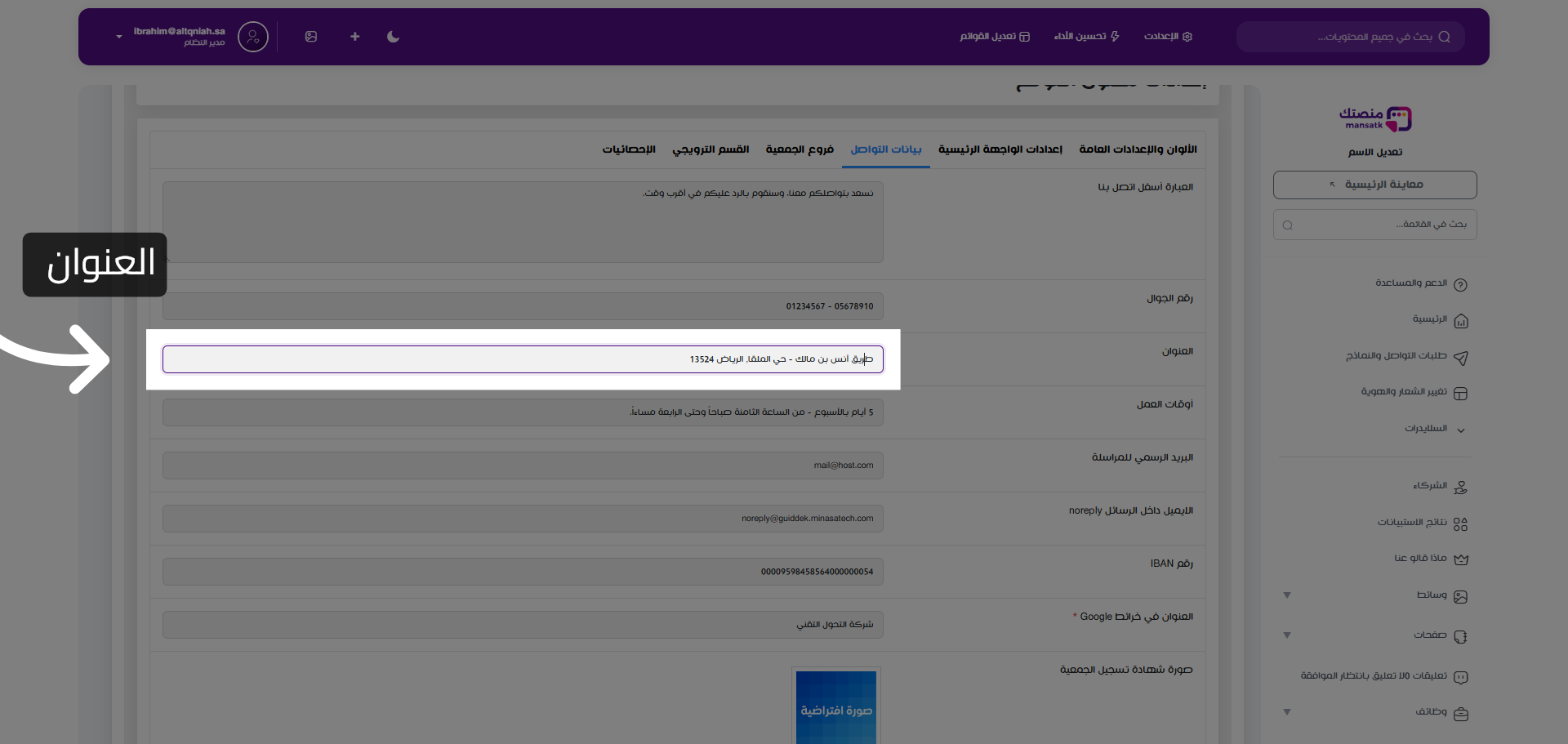Click the تعديل الاسم link under the logo
Screen dimensions: 1568x744
pos(1374,153)
